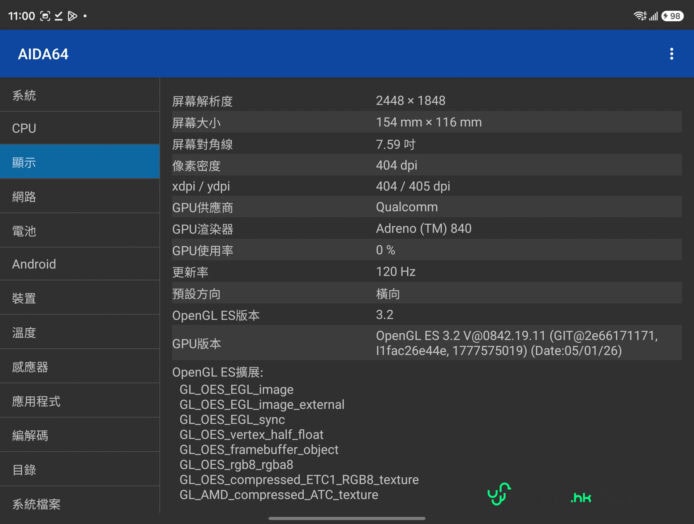Select the 2448 × 1848 resolution value
This screenshot has height=524, width=694.
(410, 100)
